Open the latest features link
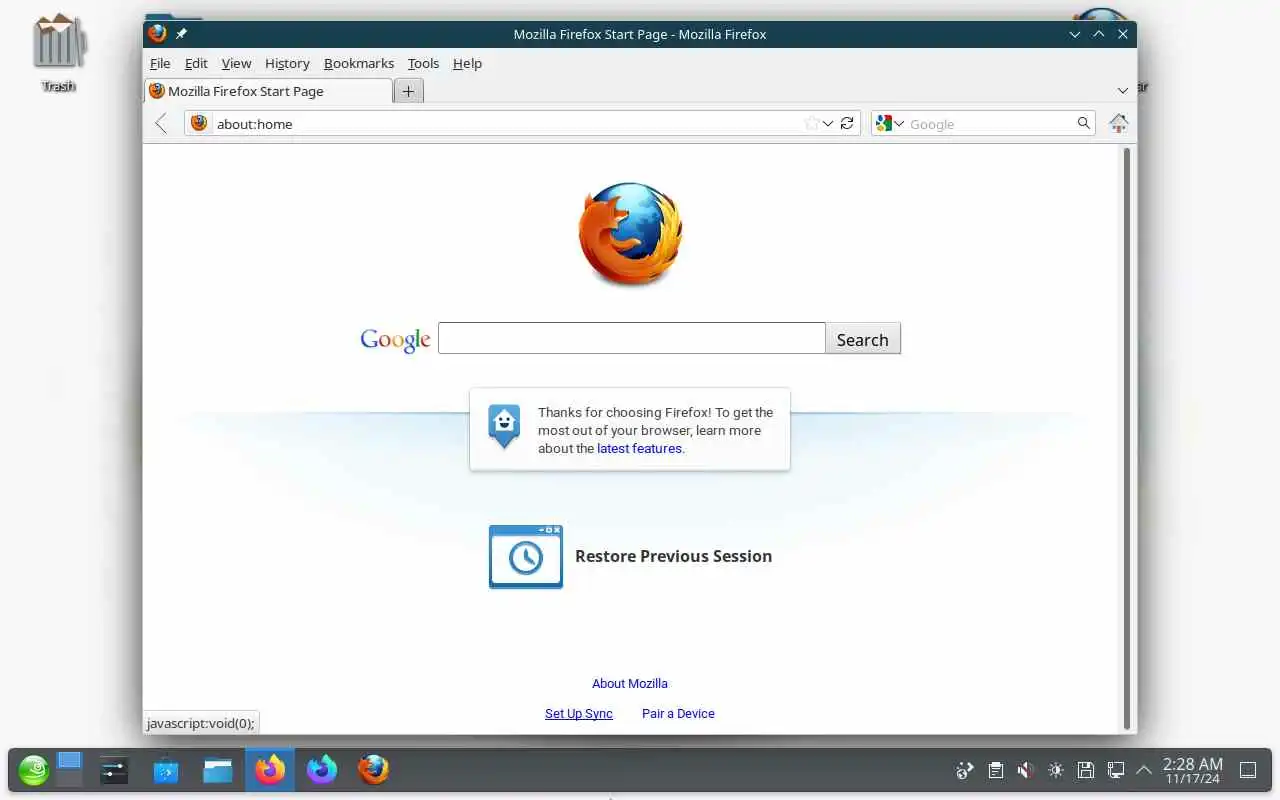The image size is (1280, 800). [639, 449]
